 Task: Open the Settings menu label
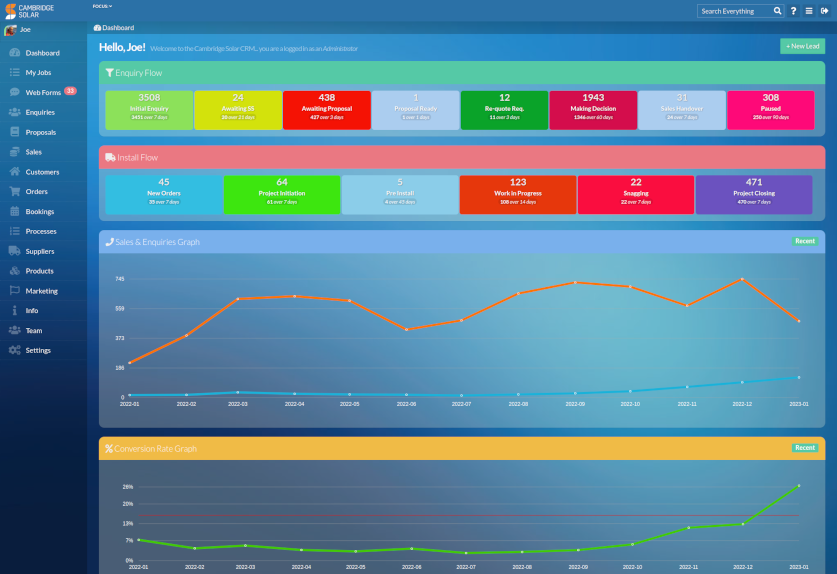(38, 350)
